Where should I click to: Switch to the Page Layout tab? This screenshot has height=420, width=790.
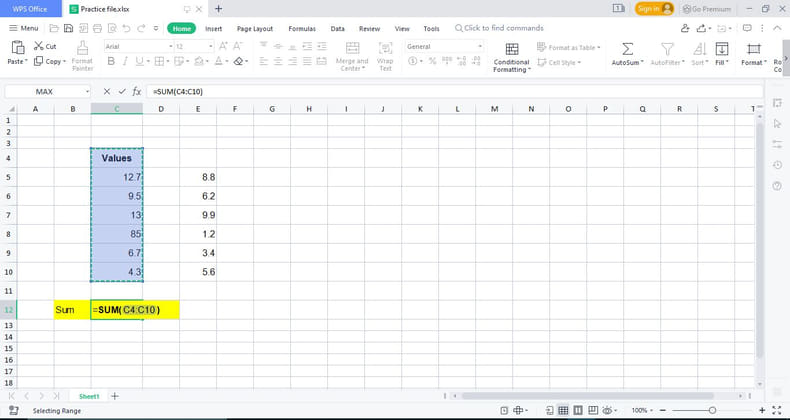[x=255, y=29]
